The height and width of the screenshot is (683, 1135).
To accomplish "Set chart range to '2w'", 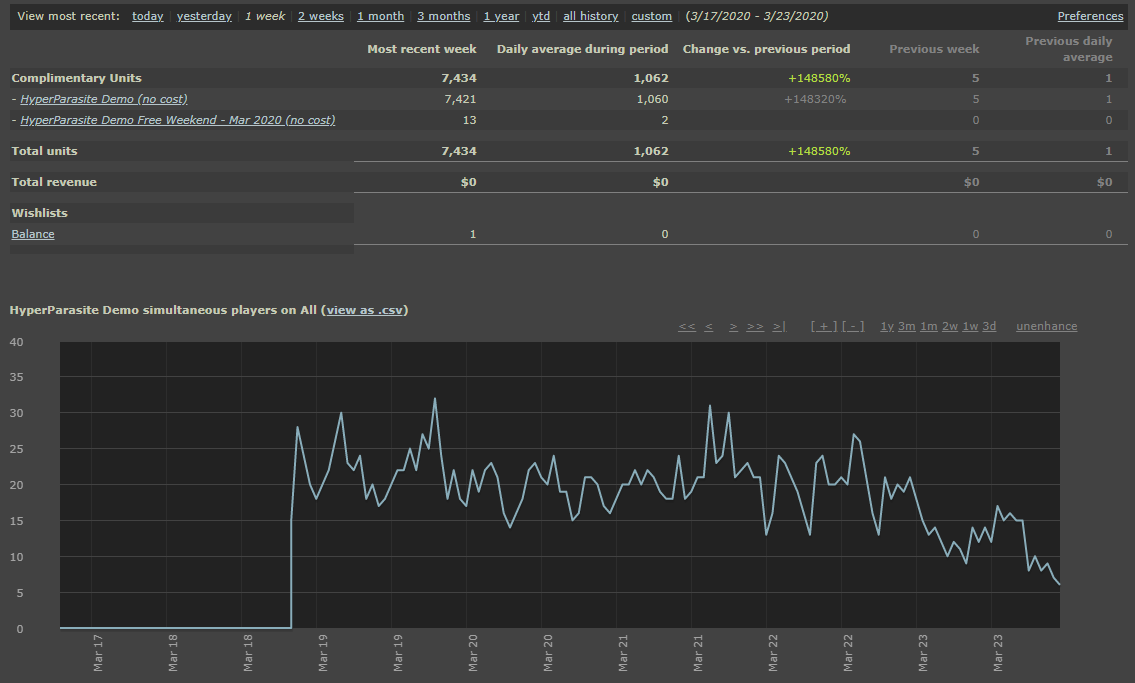I will coord(950,326).
